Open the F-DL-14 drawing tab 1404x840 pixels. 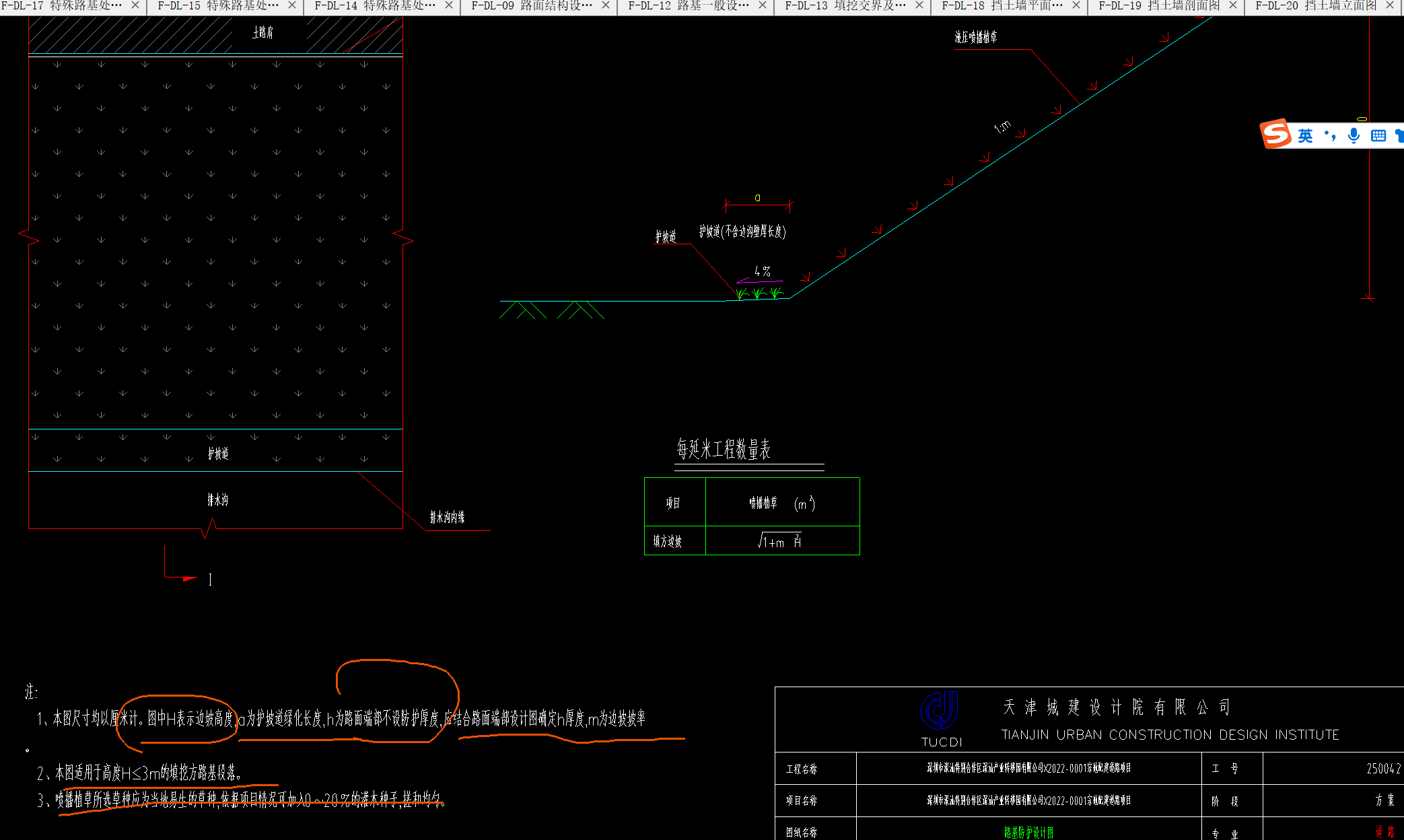tap(375, 5)
